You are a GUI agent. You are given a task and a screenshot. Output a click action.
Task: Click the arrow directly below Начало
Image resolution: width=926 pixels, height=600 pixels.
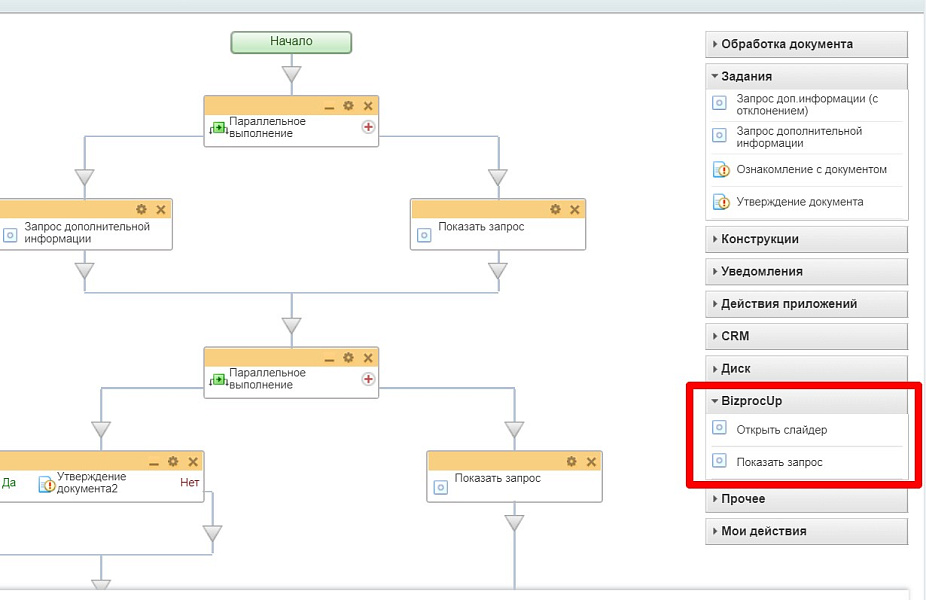coord(291,73)
